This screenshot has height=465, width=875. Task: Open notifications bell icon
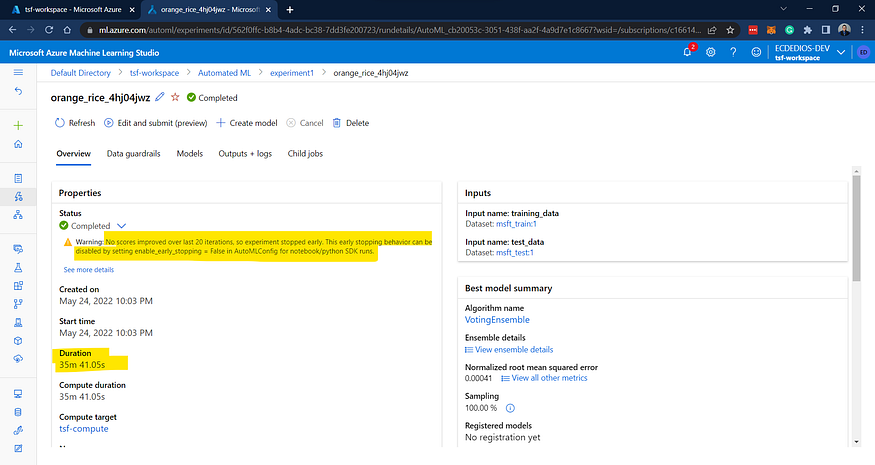coord(688,52)
